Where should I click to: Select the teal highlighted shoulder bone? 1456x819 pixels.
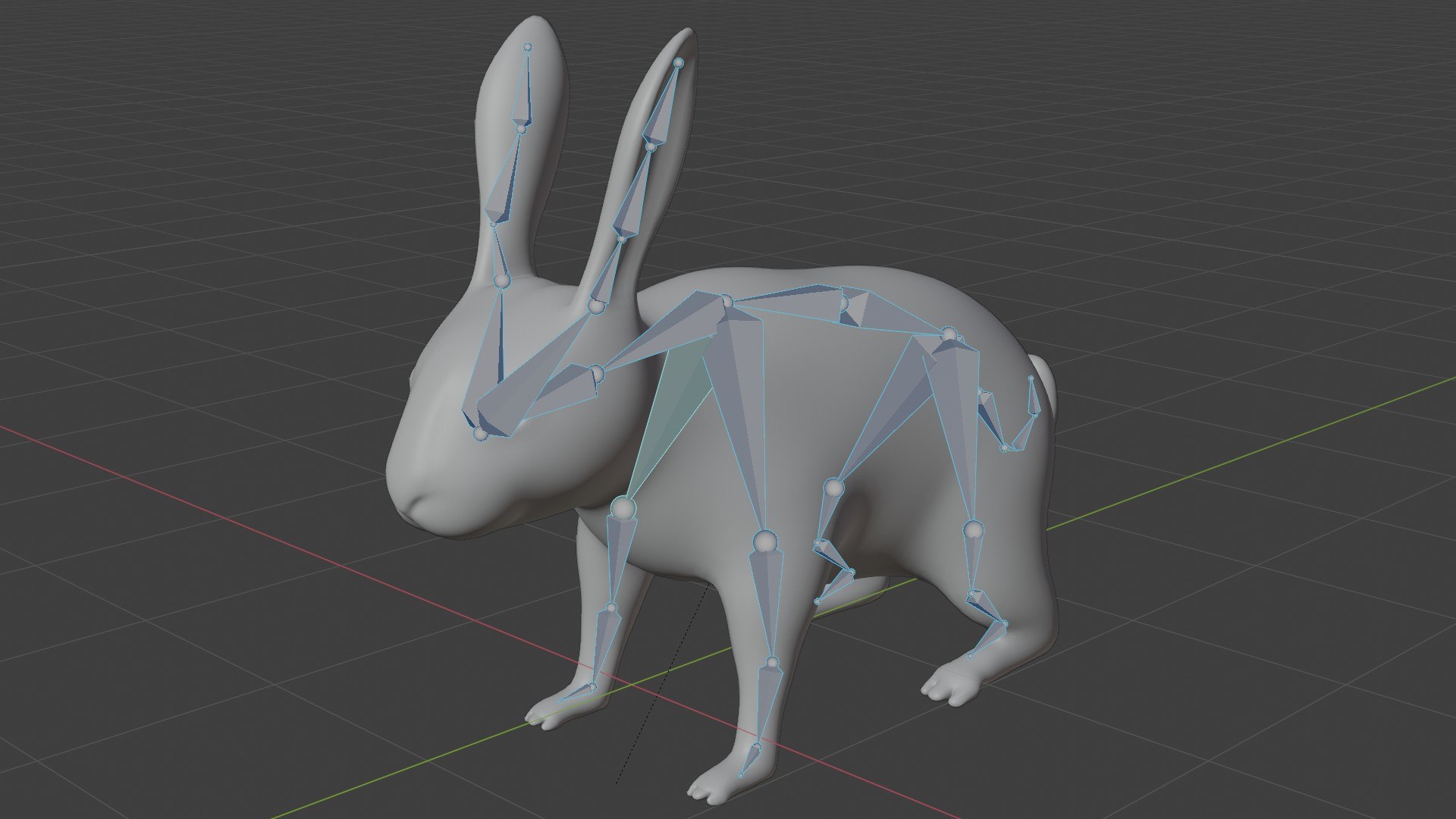coord(671,416)
